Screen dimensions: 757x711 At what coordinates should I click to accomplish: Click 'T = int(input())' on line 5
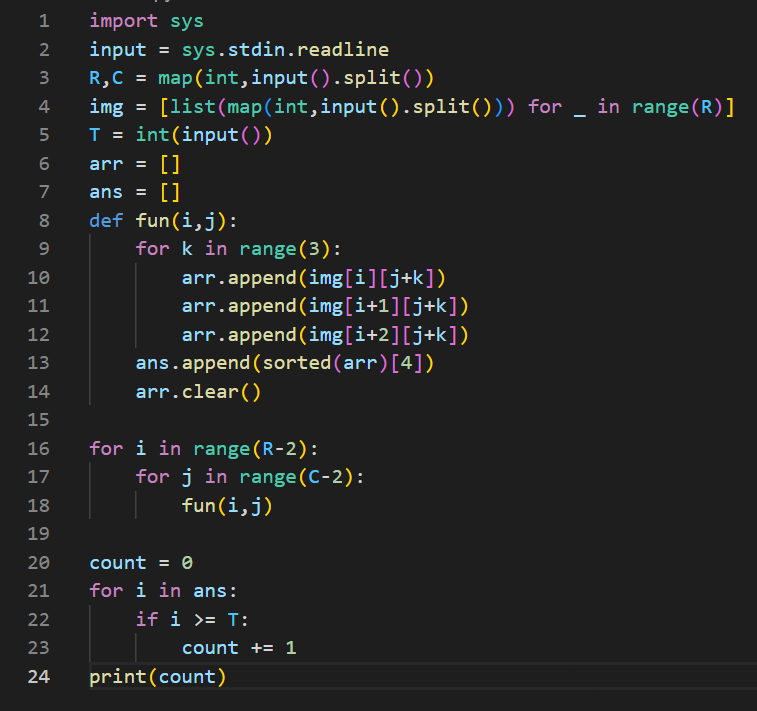[181, 135]
